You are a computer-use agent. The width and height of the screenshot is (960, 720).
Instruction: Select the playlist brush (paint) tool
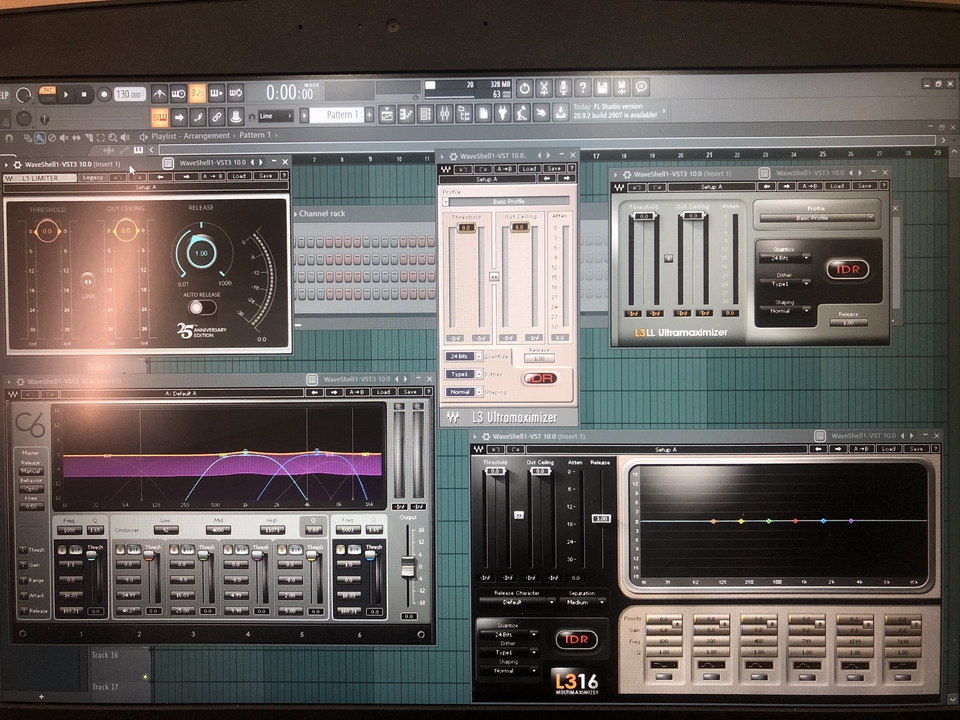point(40,138)
